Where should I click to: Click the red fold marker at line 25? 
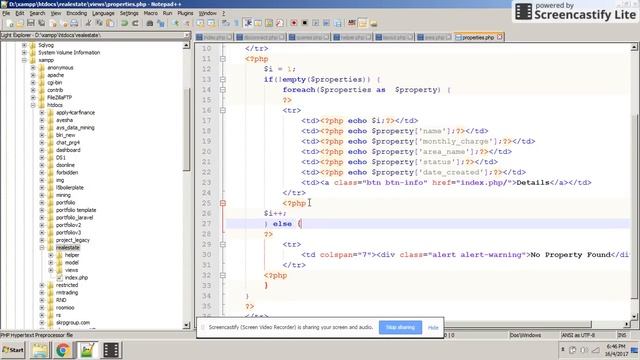[222, 203]
